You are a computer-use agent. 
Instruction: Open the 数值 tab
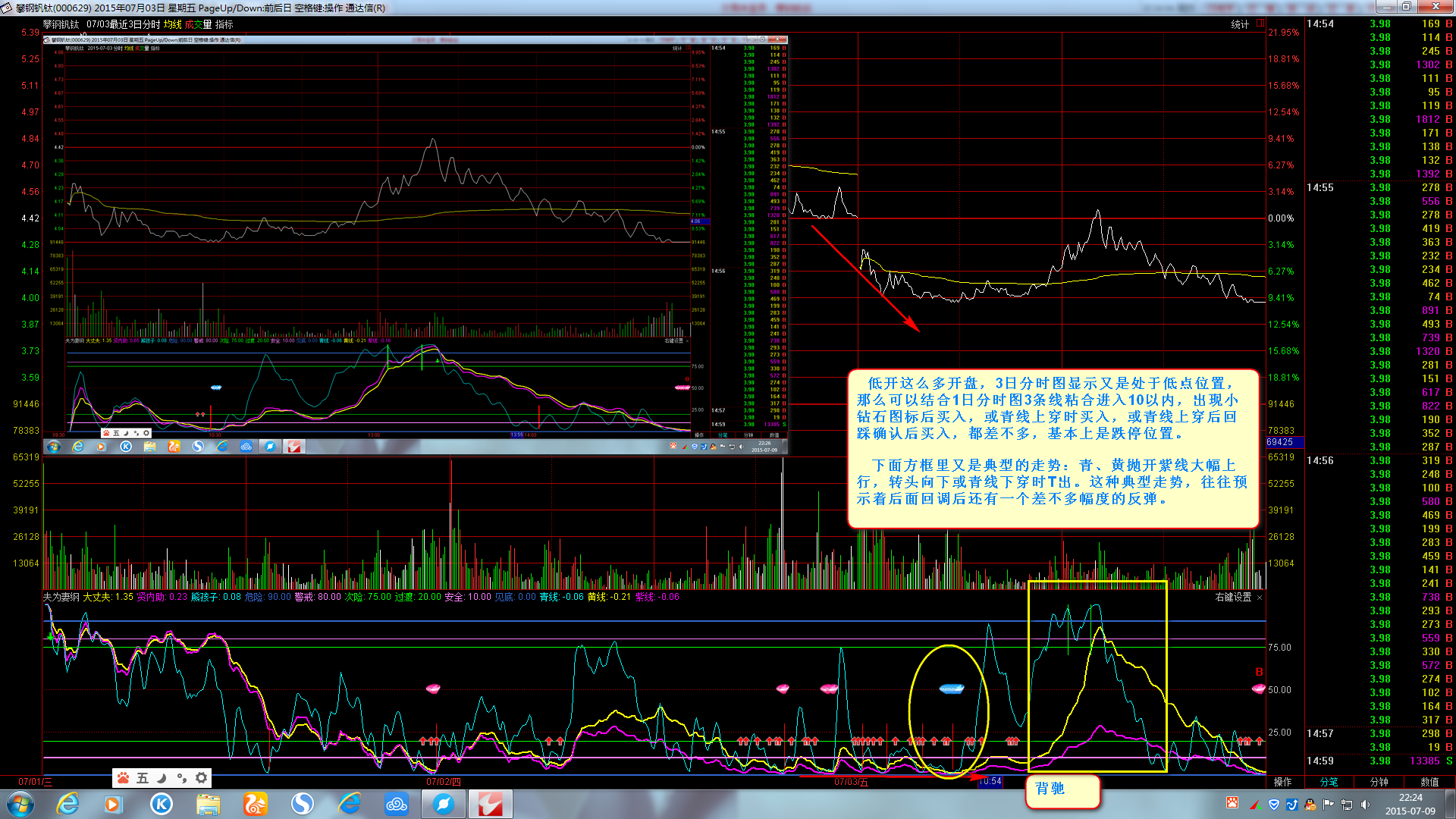pos(1429,782)
